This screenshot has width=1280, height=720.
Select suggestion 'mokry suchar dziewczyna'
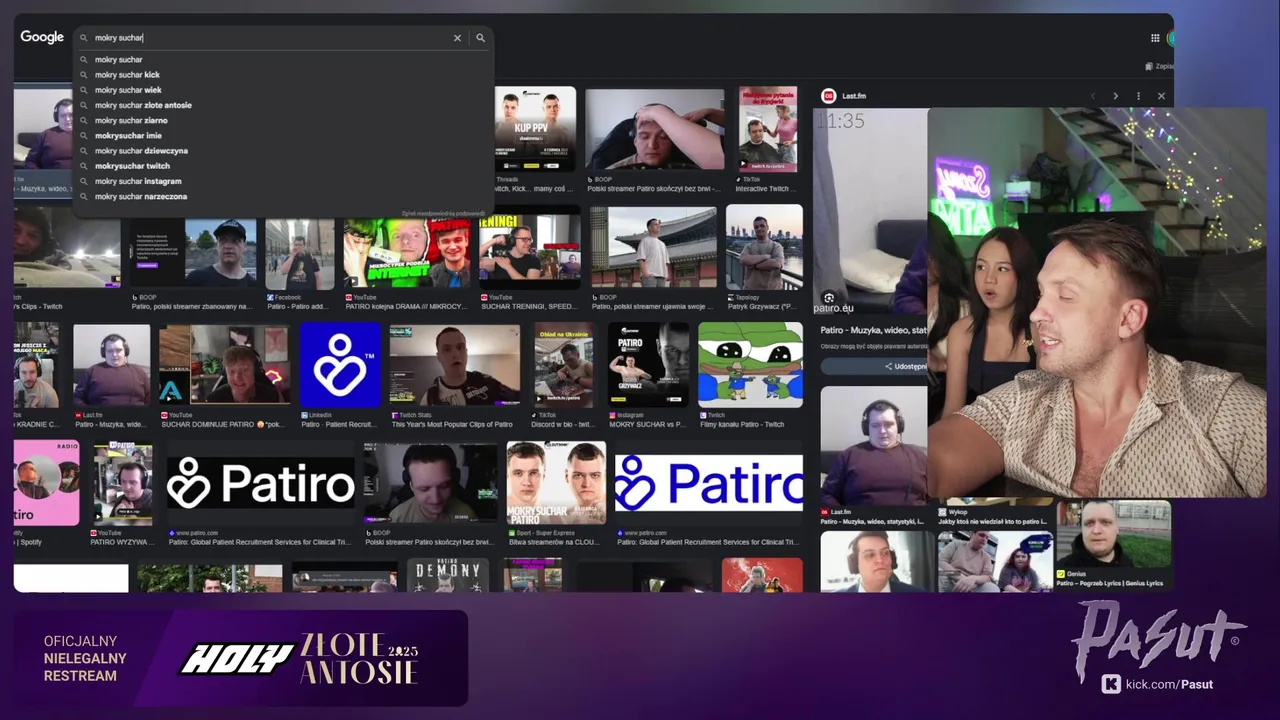pyautogui.click(x=282, y=151)
